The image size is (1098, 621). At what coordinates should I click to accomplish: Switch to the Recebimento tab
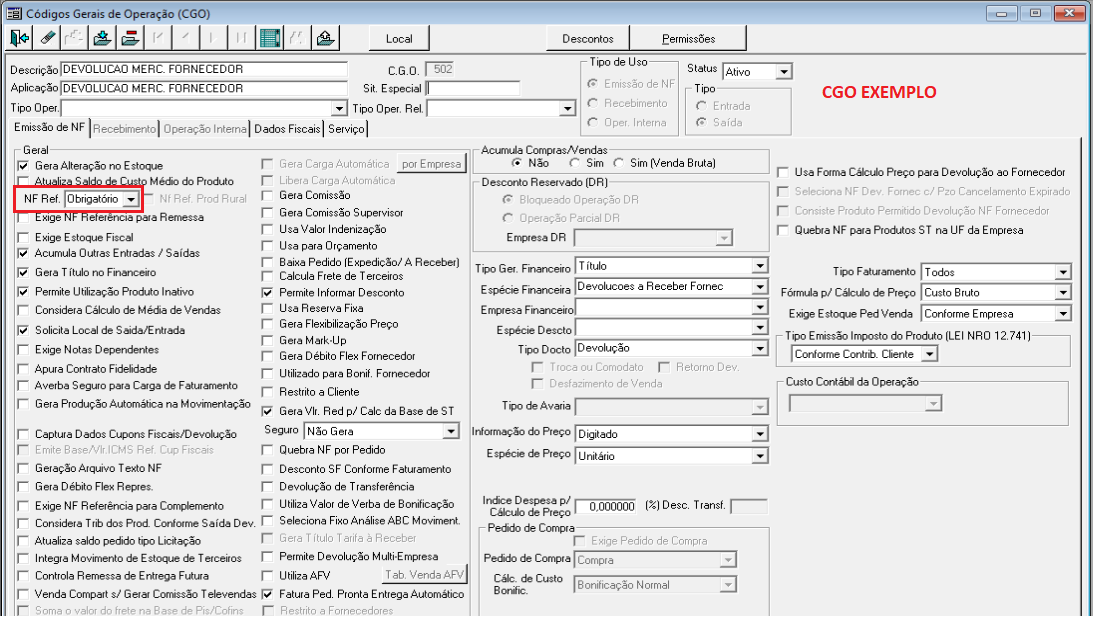(125, 129)
